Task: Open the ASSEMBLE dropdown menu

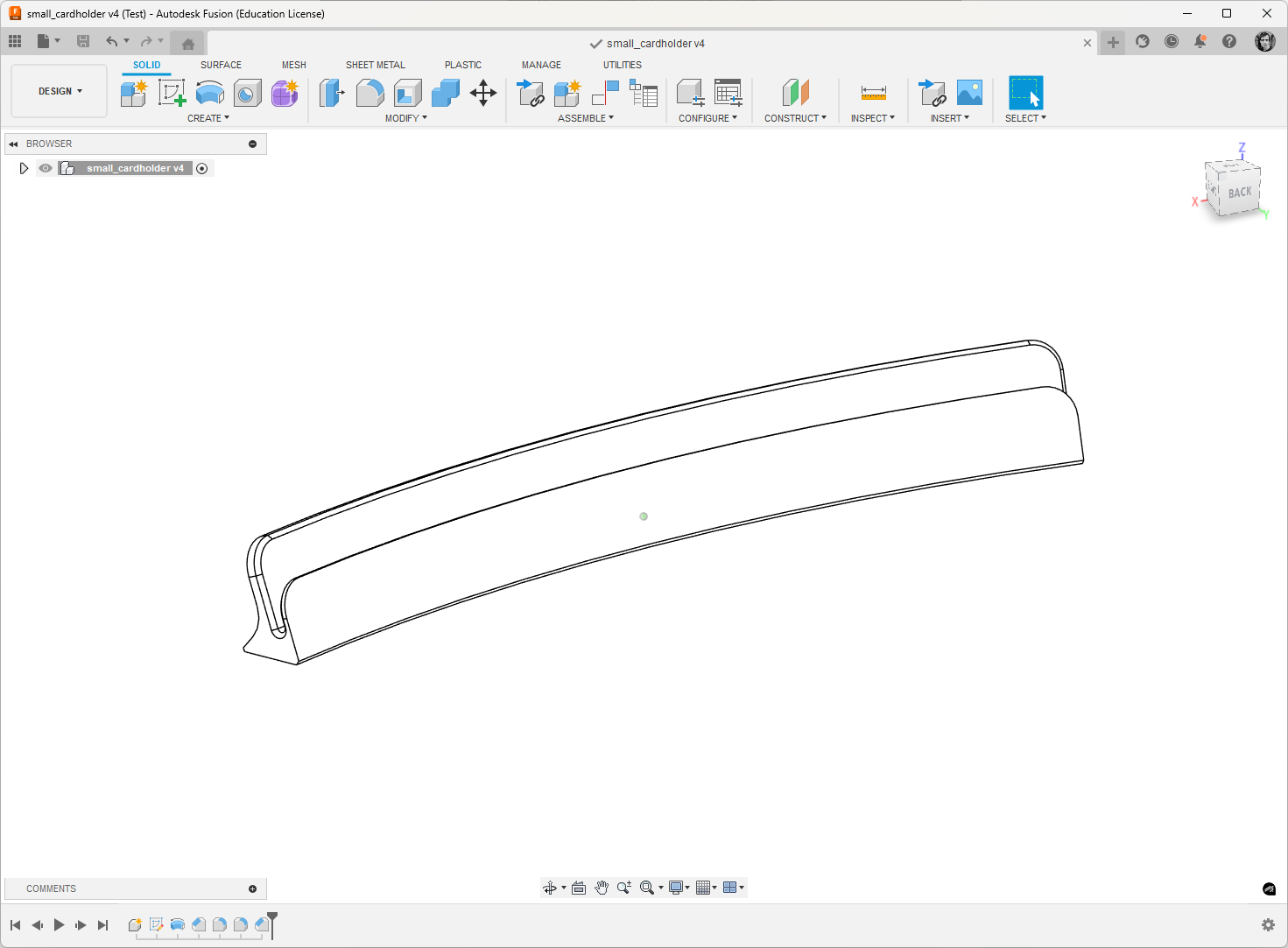Action: tap(586, 118)
